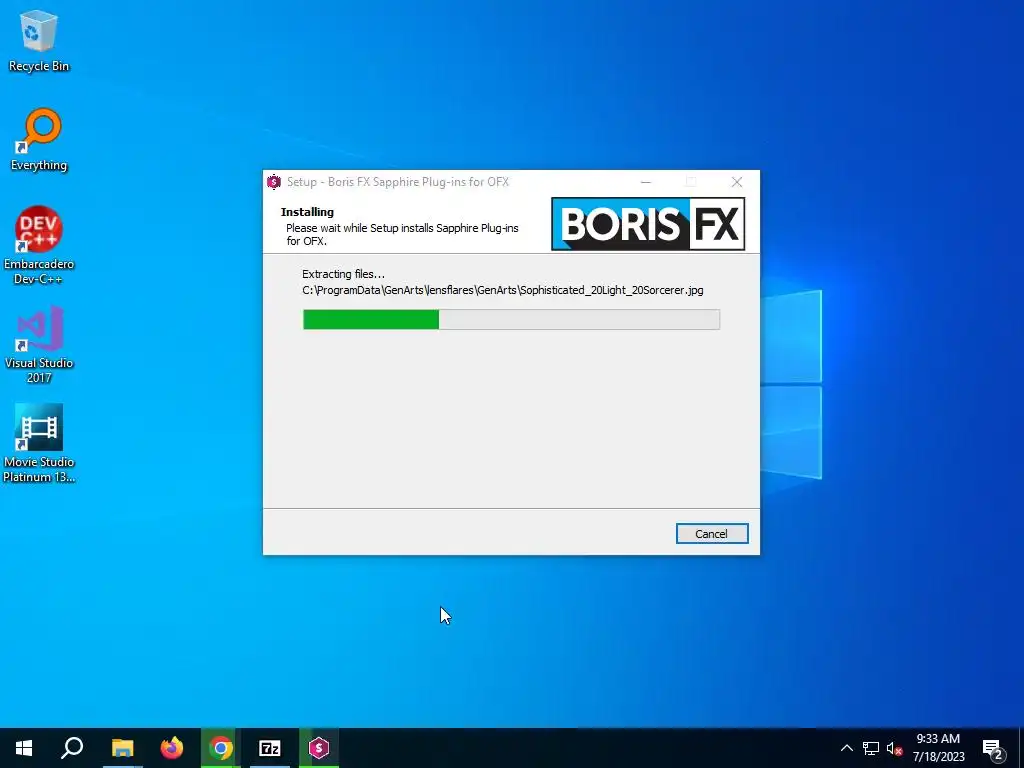Open the muted volume tray icon
This screenshot has width=1024, height=768.
point(894,748)
